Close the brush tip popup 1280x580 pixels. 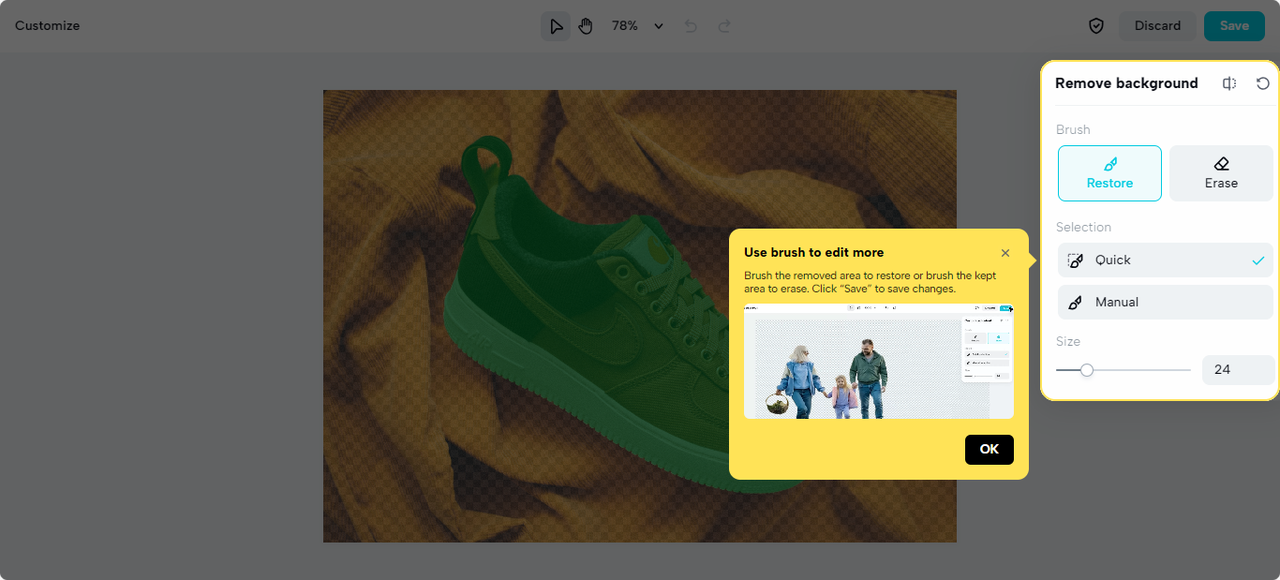1005,253
